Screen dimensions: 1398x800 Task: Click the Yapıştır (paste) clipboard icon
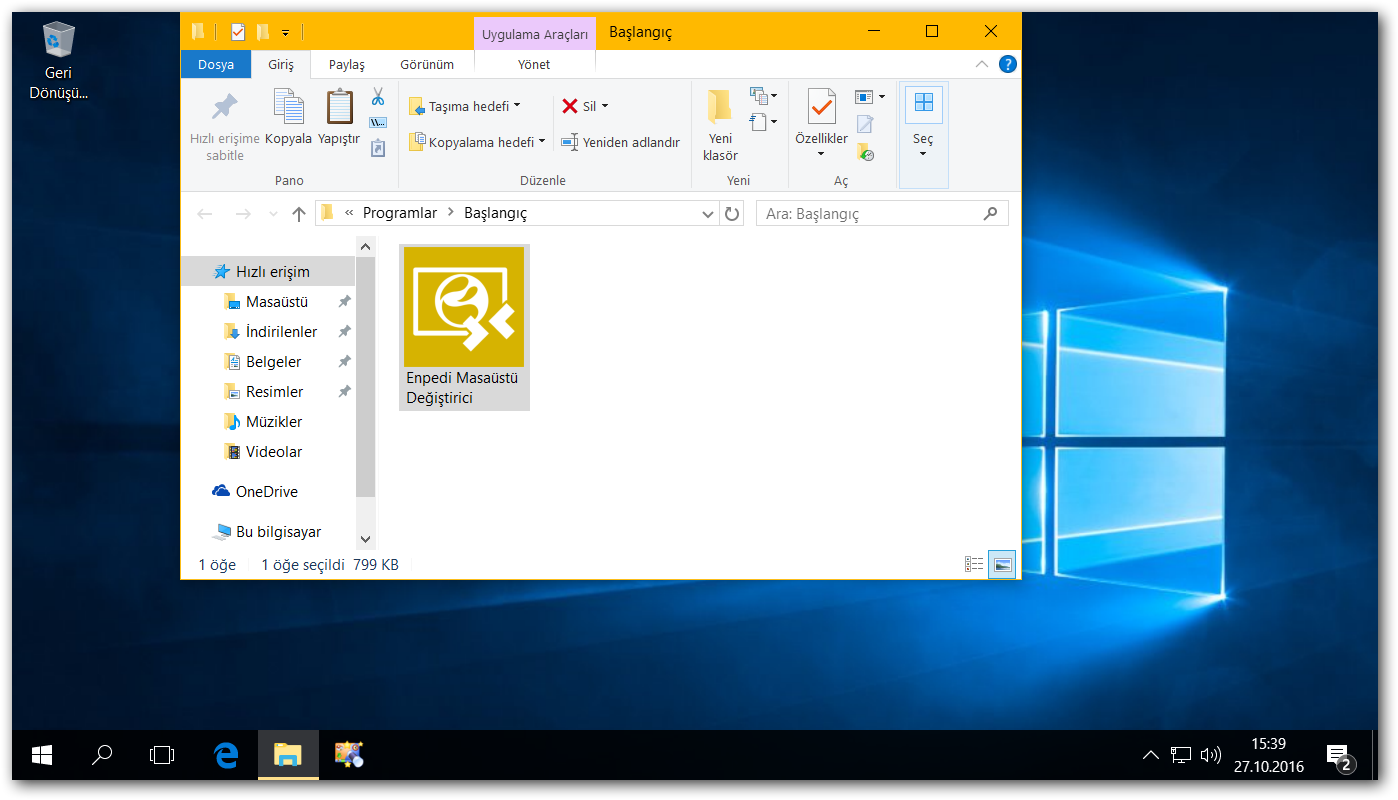click(x=339, y=107)
